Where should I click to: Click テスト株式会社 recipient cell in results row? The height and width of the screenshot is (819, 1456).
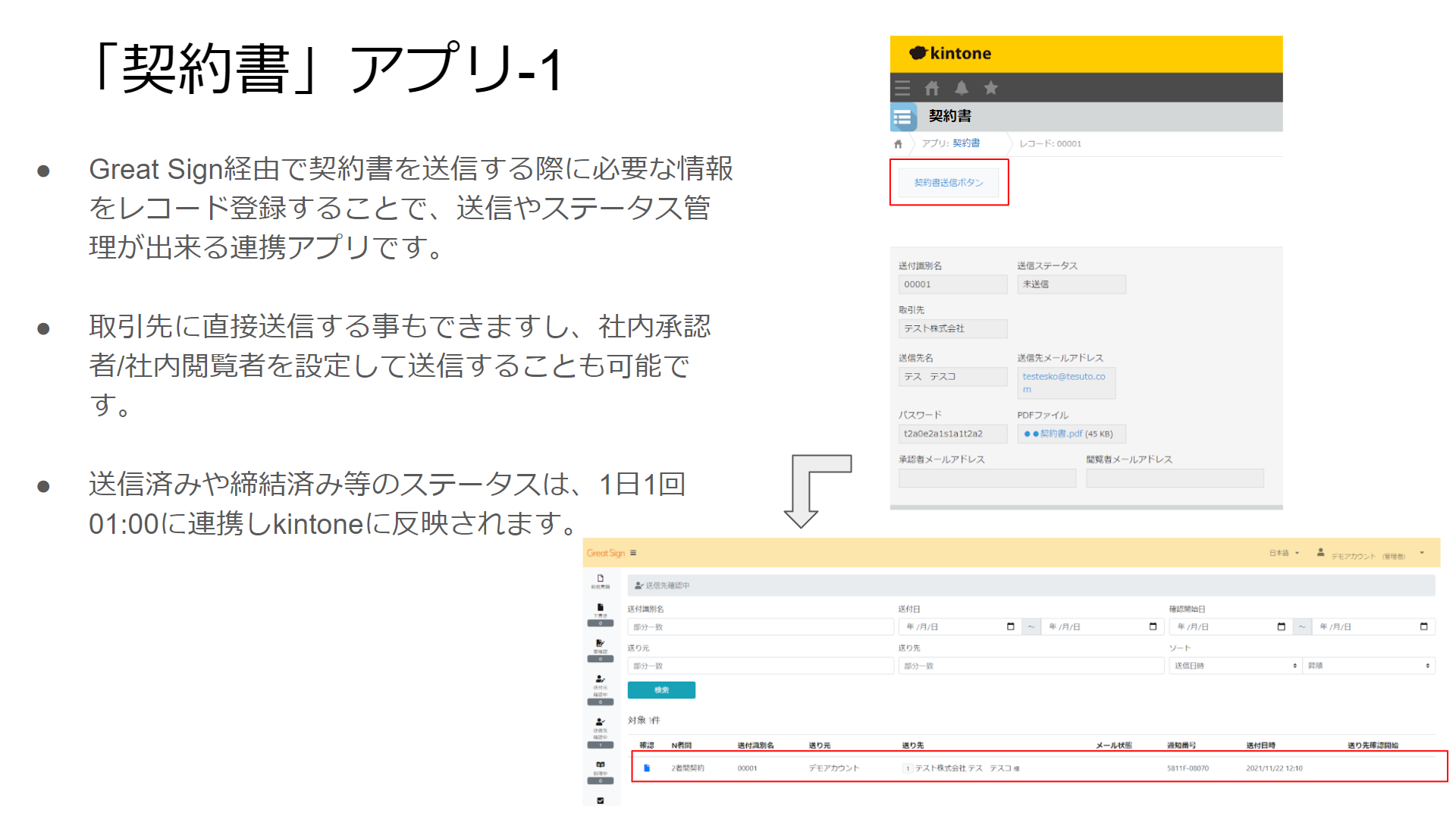[962, 768]
